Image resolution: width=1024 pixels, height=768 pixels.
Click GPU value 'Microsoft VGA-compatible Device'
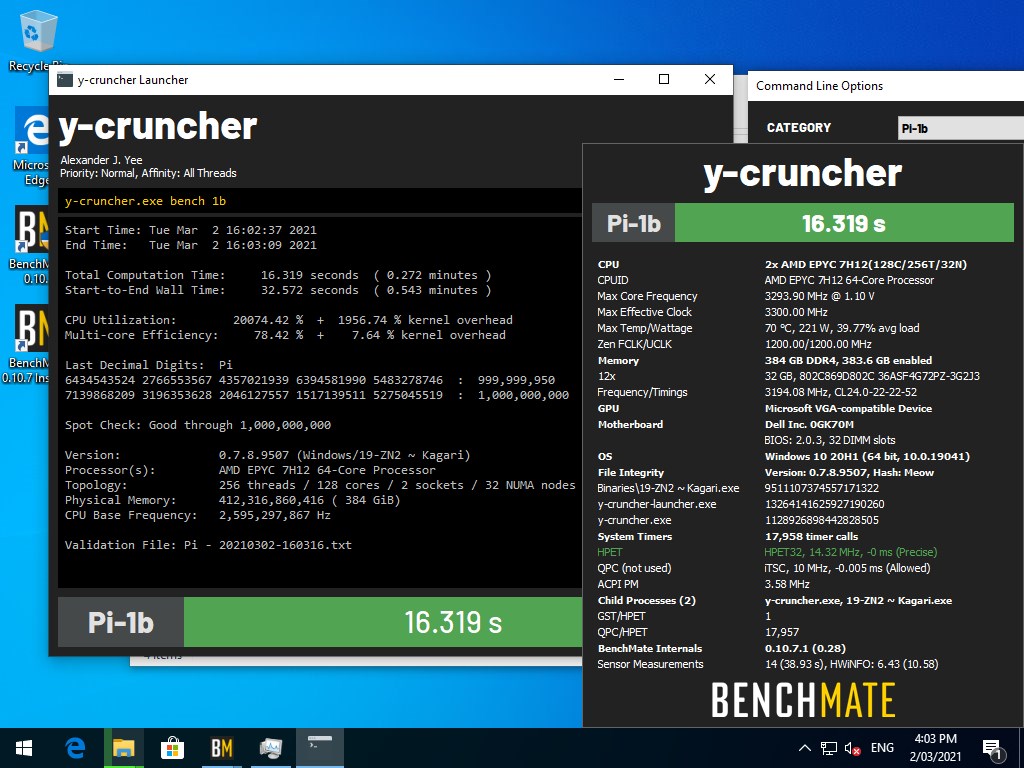coord(848,408)
